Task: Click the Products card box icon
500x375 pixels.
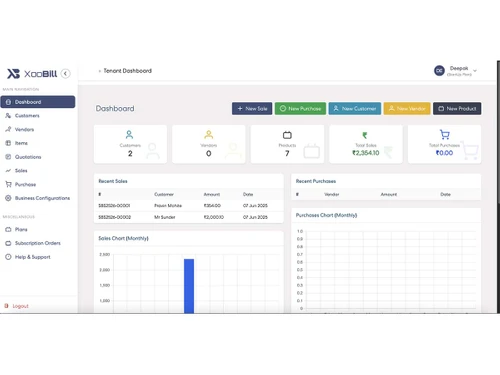Action: pos(287,135)
